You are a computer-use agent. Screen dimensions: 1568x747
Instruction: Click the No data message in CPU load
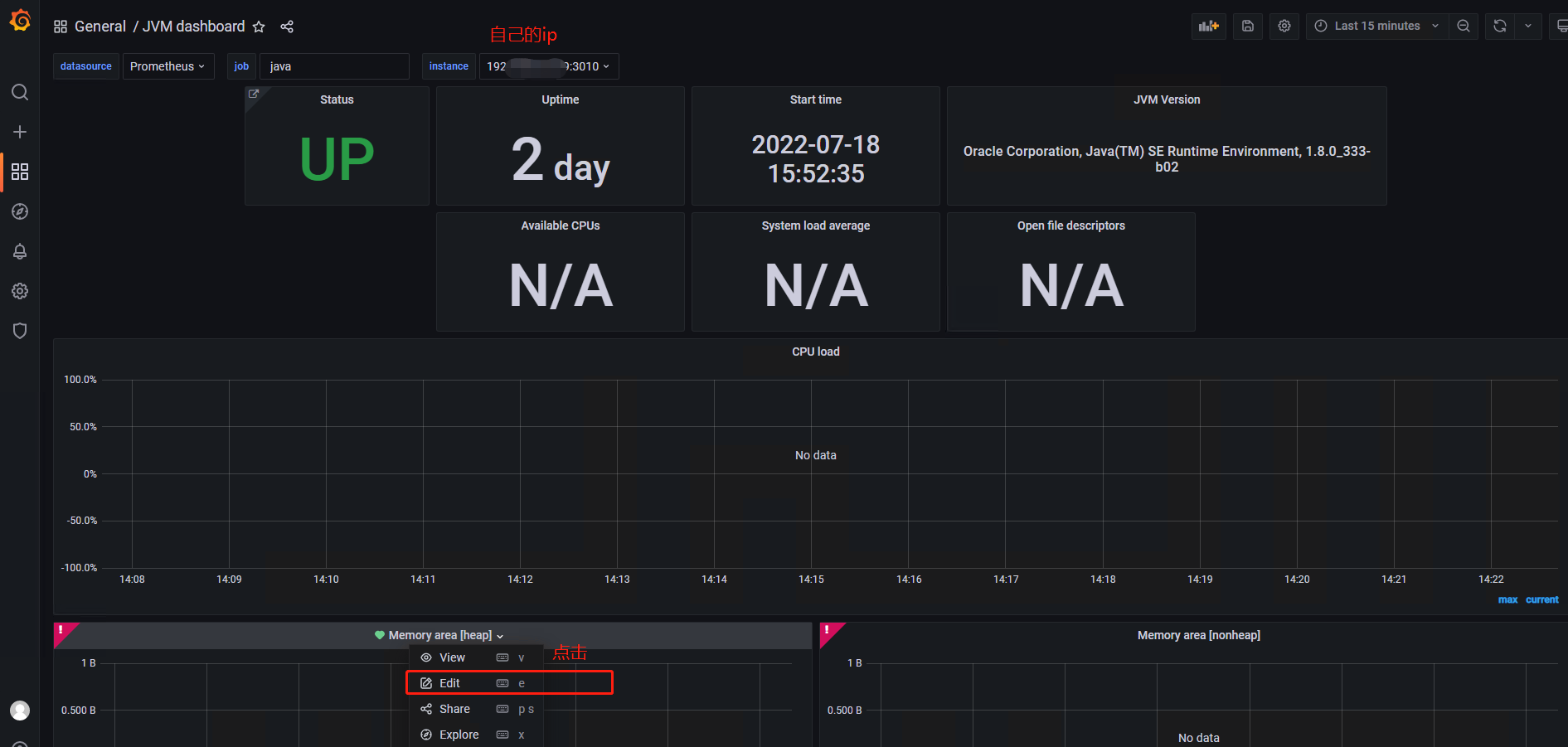pyautogui.click(x=816, y=455)
